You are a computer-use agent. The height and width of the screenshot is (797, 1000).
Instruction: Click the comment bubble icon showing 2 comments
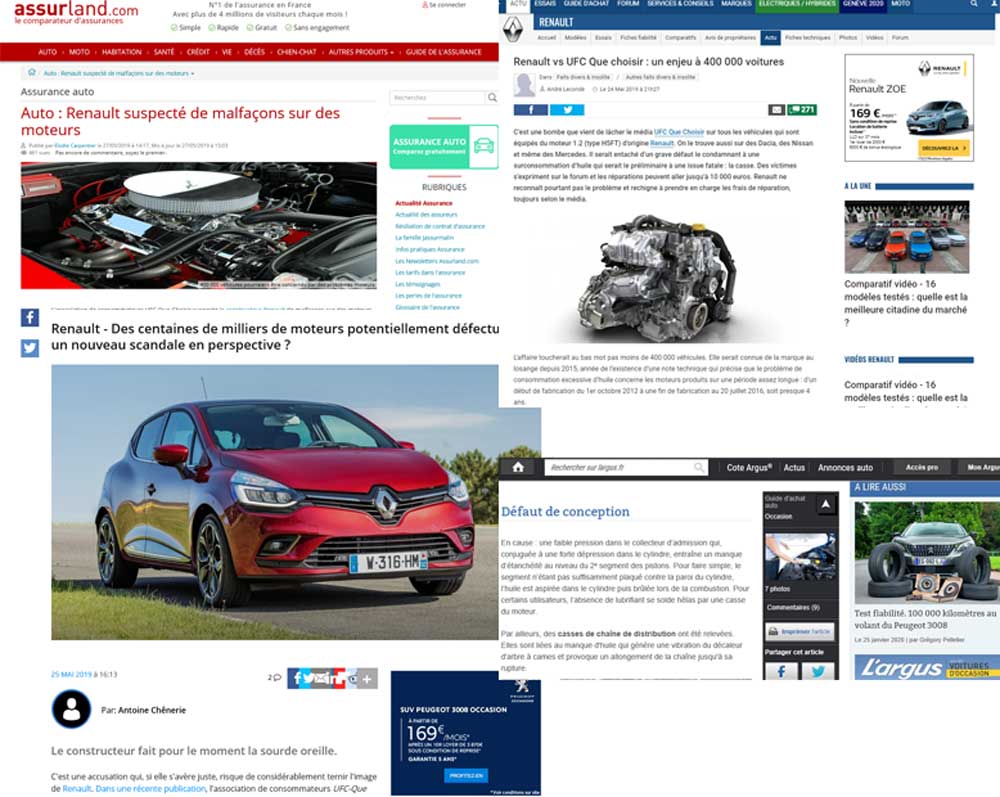(277, 678)
